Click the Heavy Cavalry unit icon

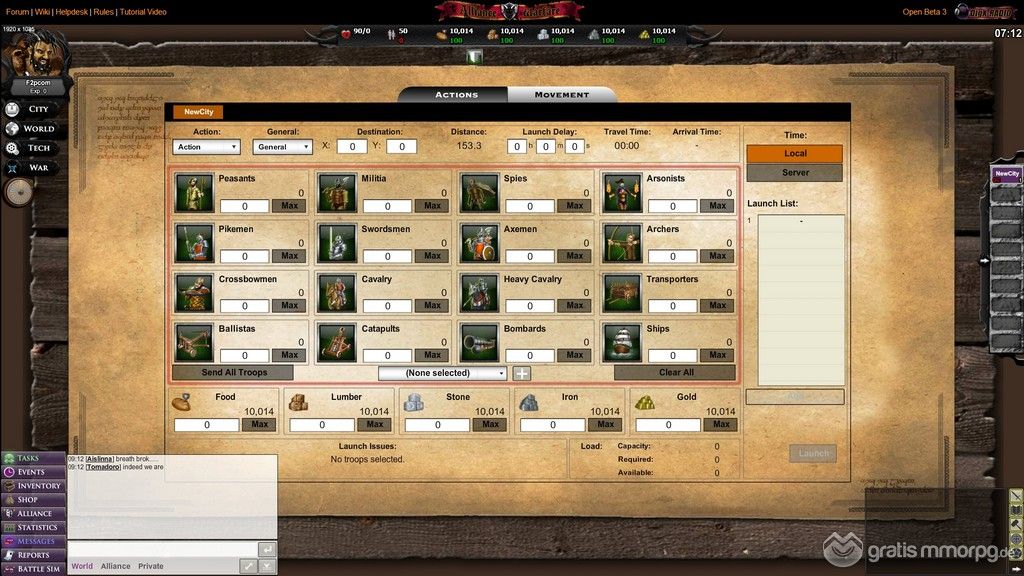pos(479,293)
